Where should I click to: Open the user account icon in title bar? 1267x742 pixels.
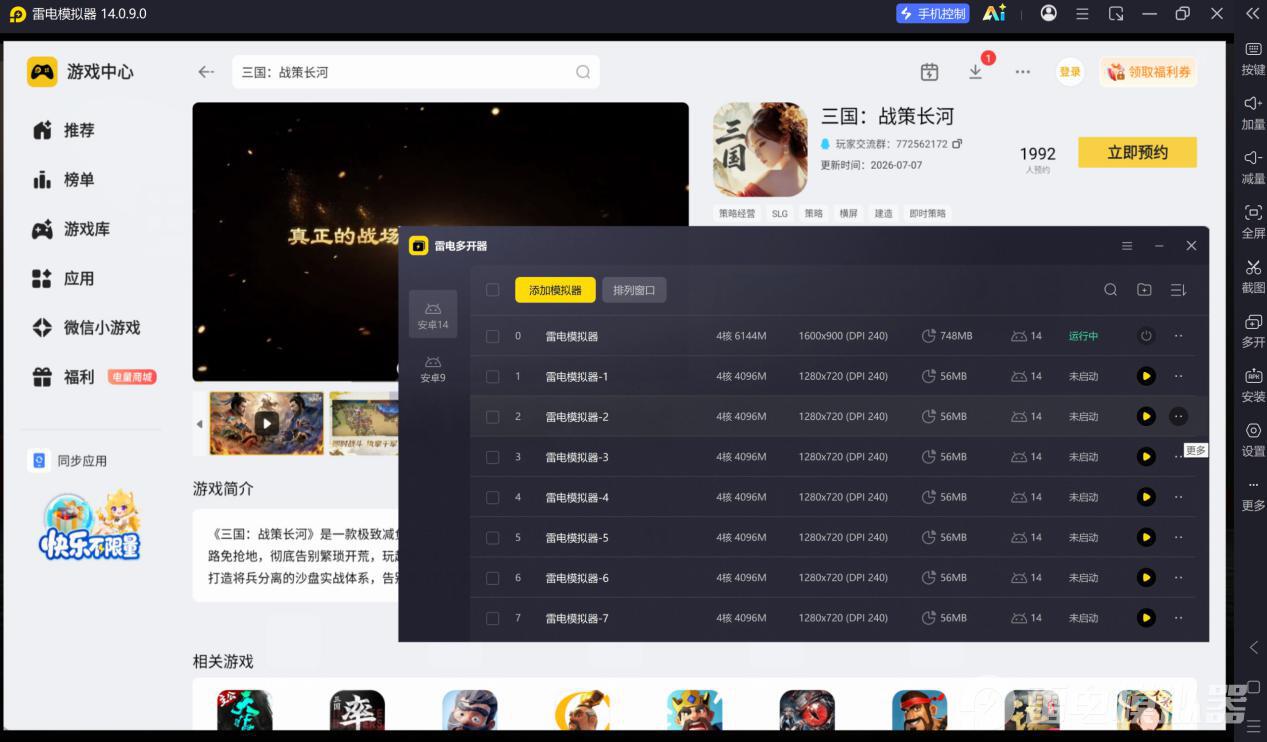tap(1048, 13)
